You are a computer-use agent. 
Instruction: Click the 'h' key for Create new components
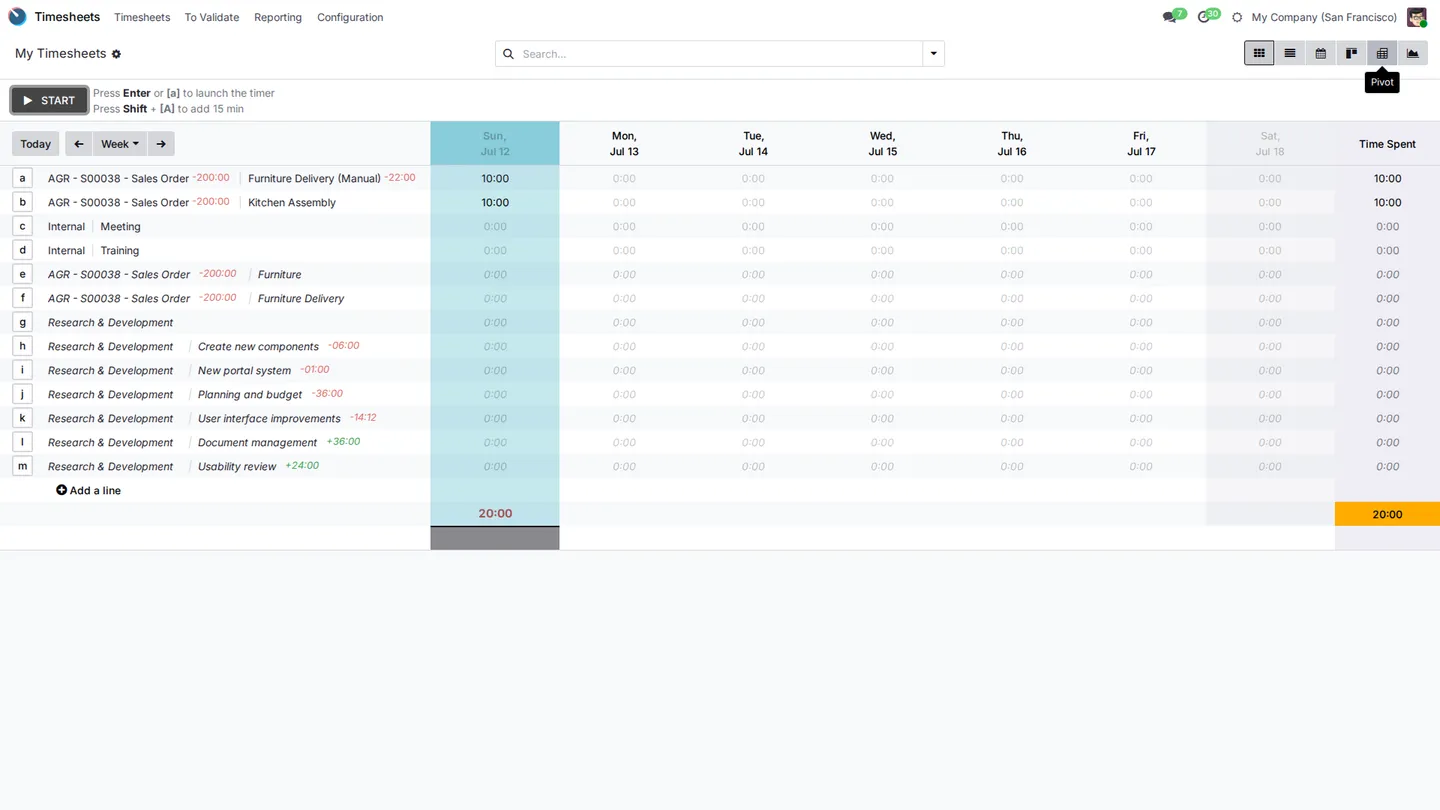pos(22,346)
